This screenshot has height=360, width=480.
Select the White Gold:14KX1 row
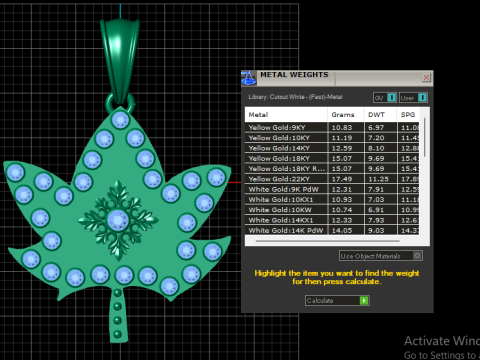[x=332, y=220]
